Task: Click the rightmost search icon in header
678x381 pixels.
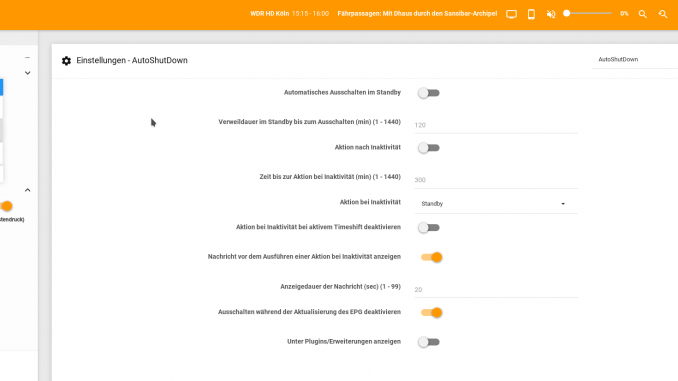Action: coord(662,14)
